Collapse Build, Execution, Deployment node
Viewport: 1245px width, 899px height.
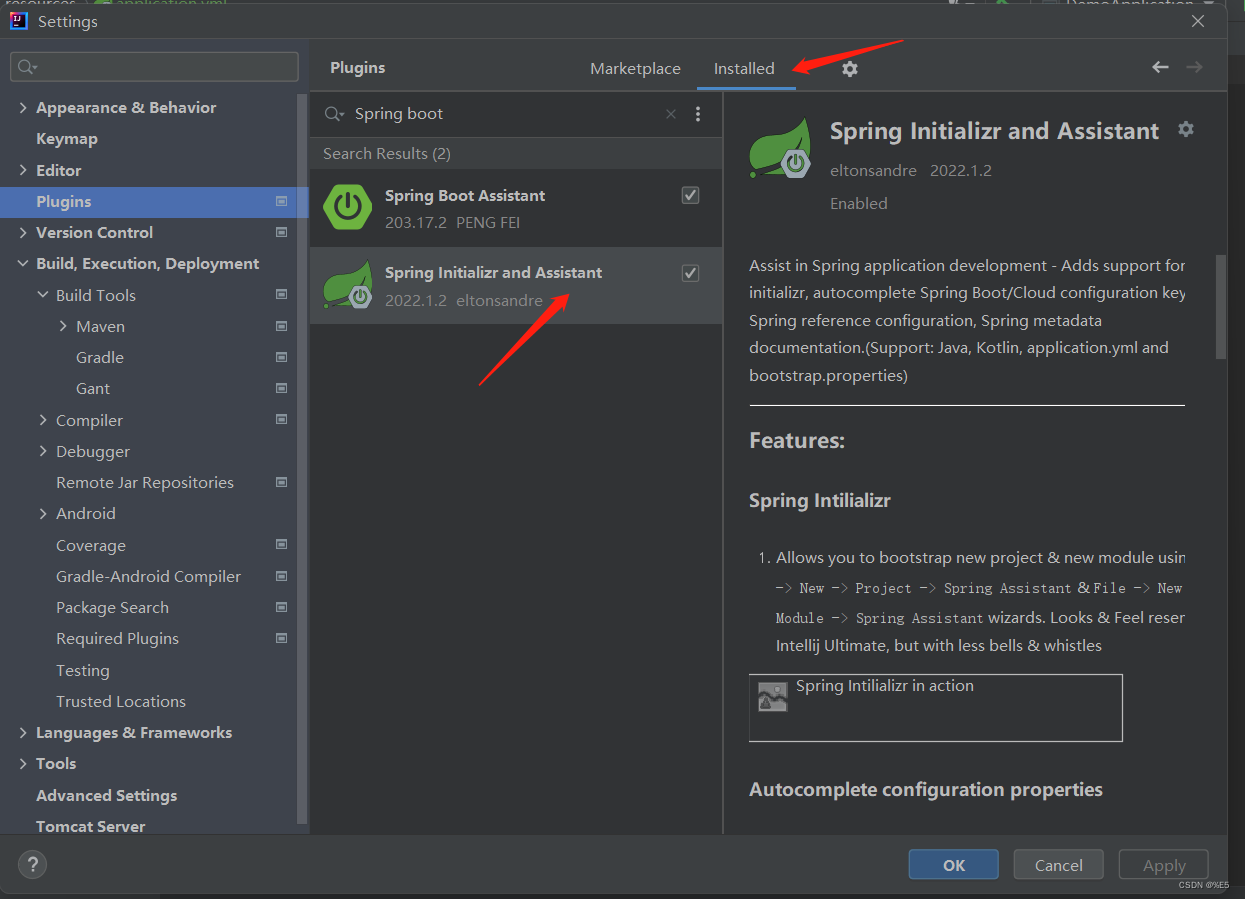(x=23, y=263)
